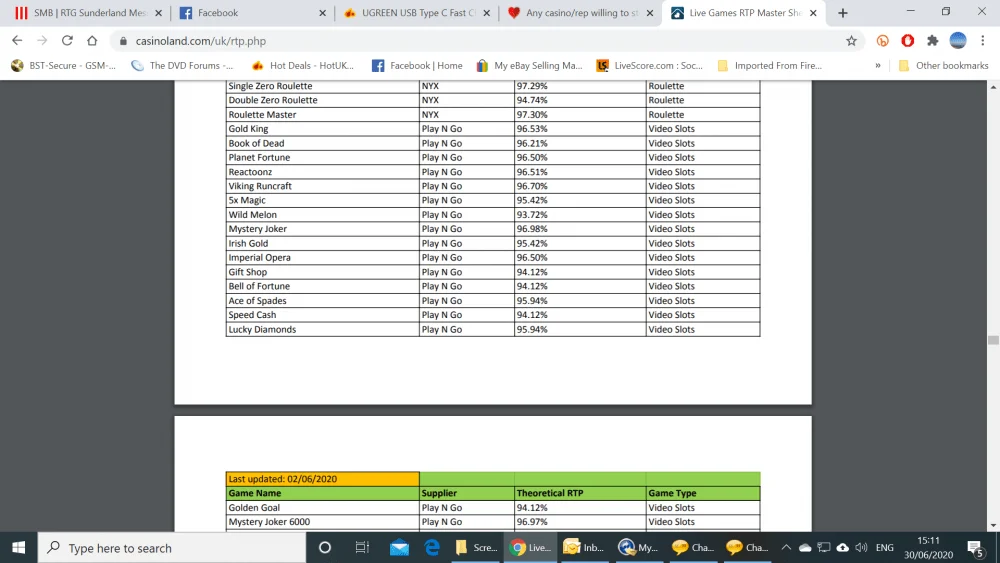Image resolution: width=1000 pixels, height=563 pixels.
Task: Open the Microsoft Edge taskbar icon
Action: click(x=432, y=547)
